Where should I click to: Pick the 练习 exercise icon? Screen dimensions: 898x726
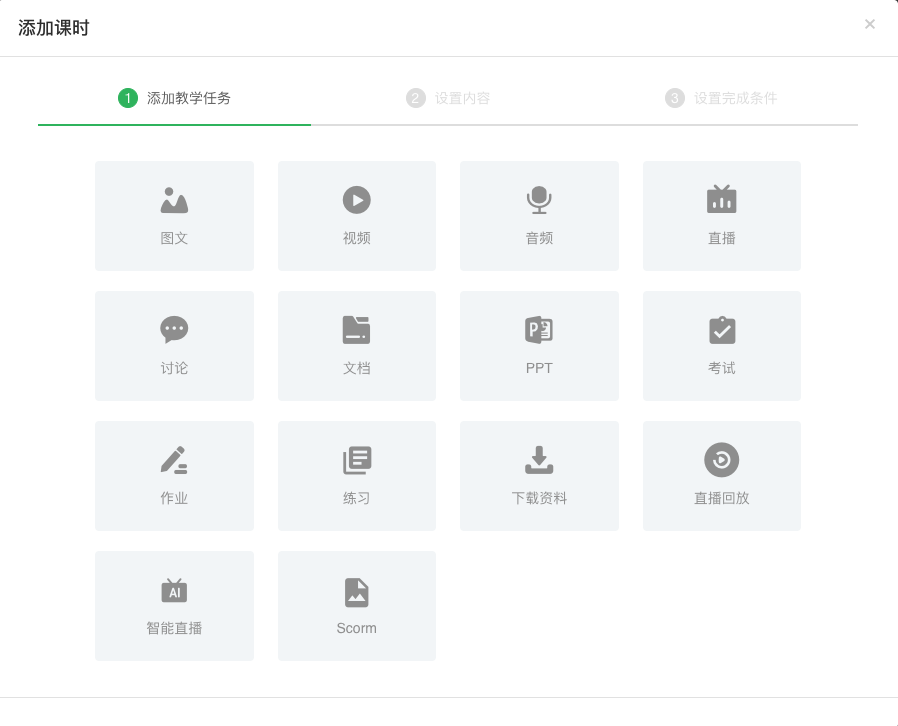tap(356, 460)
